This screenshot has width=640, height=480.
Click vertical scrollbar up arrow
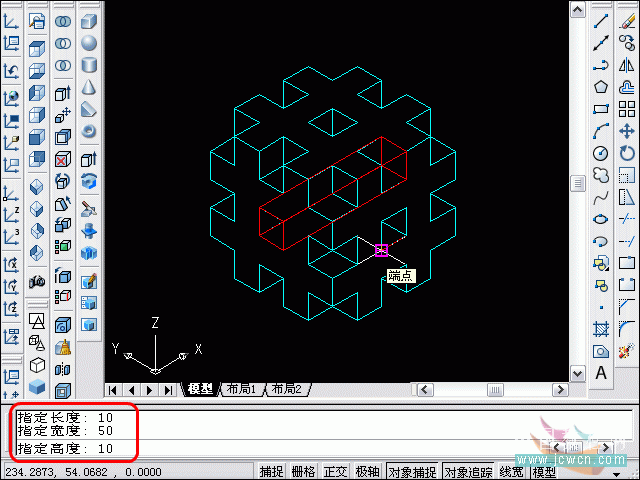click(578, 10)
